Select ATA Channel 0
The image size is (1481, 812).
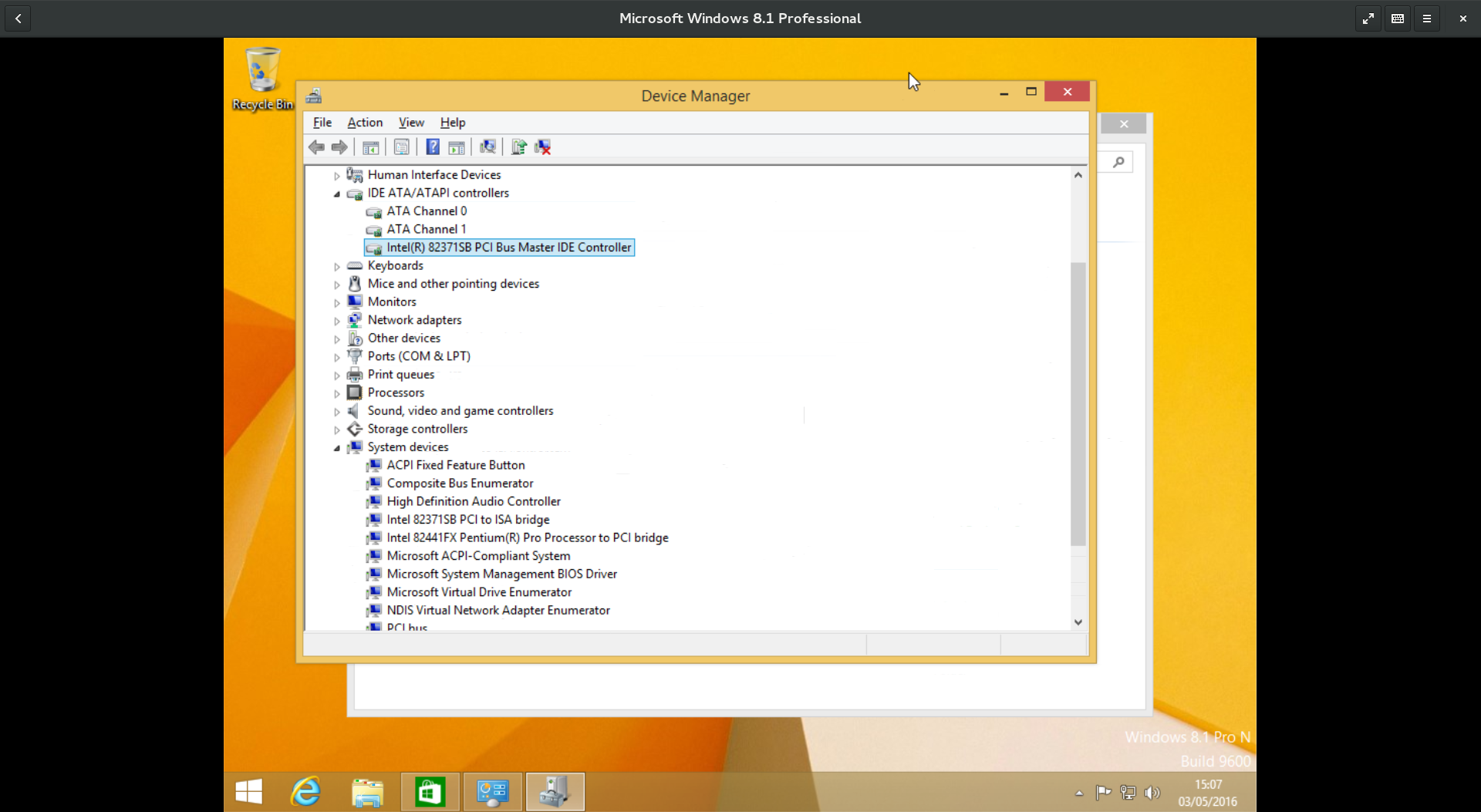(x=427, y=211)
